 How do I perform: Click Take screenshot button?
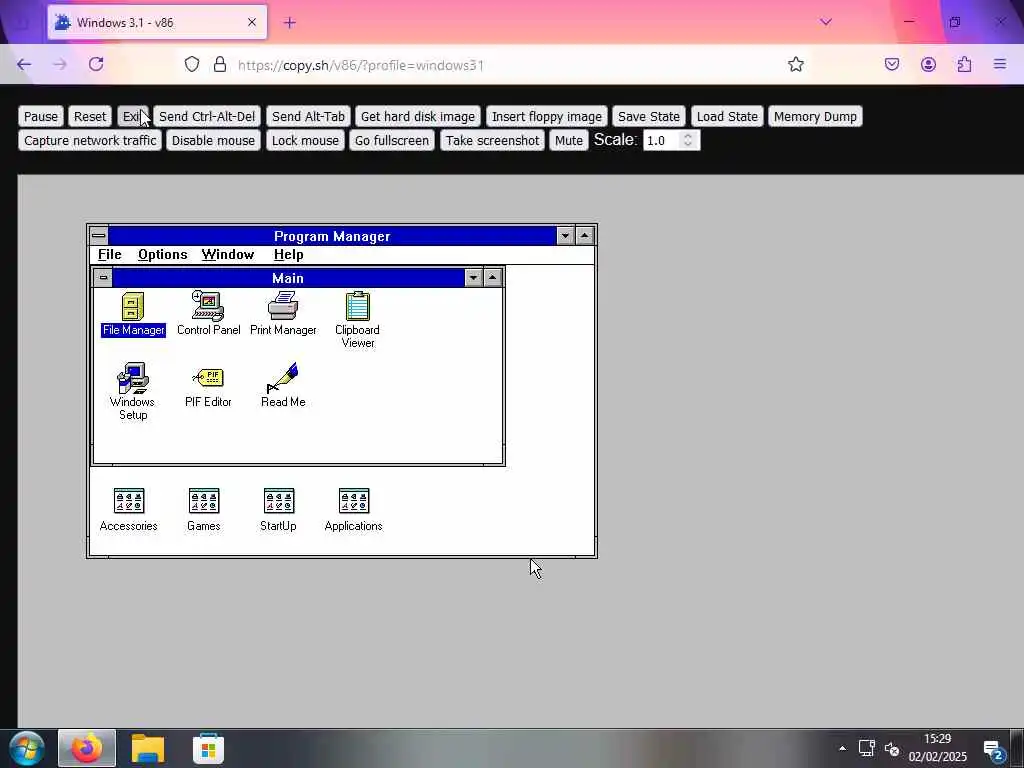tap(492, 140)
